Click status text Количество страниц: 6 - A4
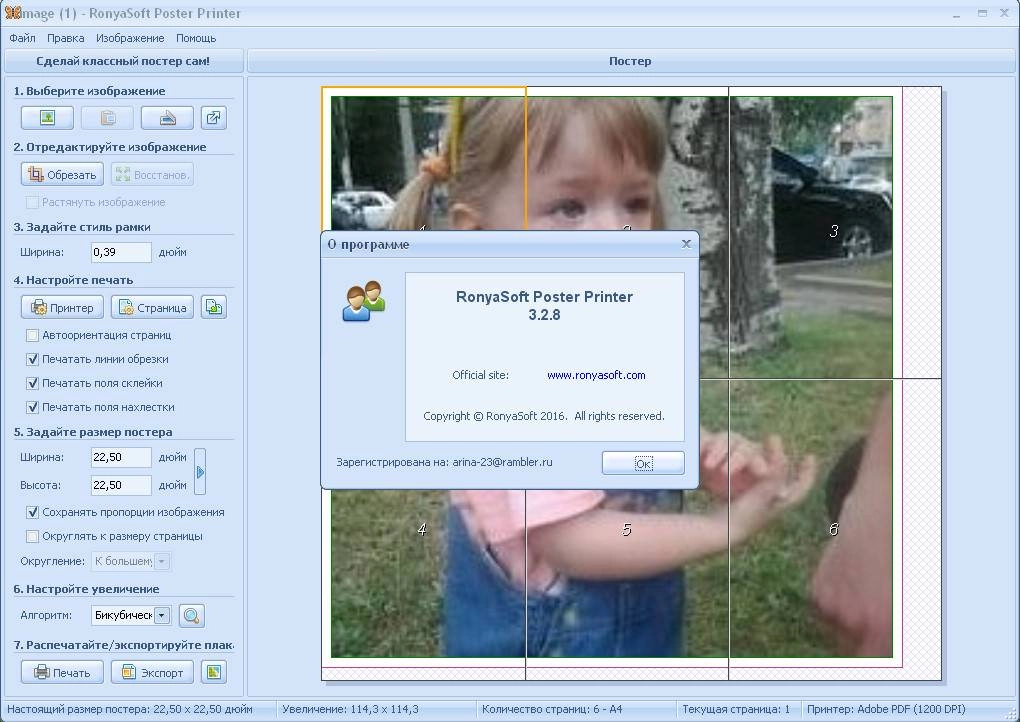This screenshot has width=1020, height=722. tap(552, 709)
